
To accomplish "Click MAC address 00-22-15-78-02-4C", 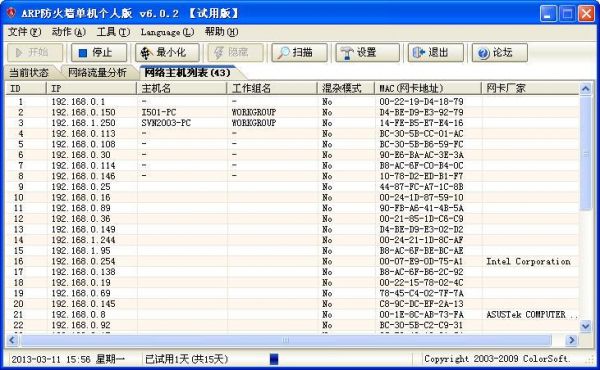I will click(421, 283).
